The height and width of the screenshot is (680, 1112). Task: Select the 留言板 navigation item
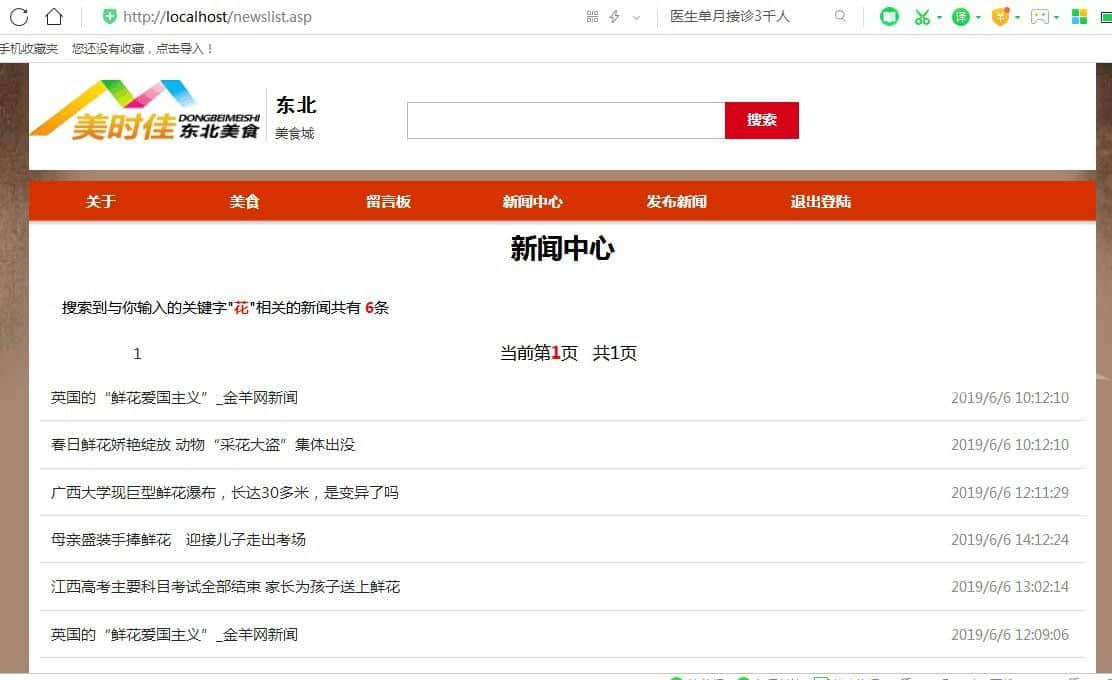click(x=388, y=202)
